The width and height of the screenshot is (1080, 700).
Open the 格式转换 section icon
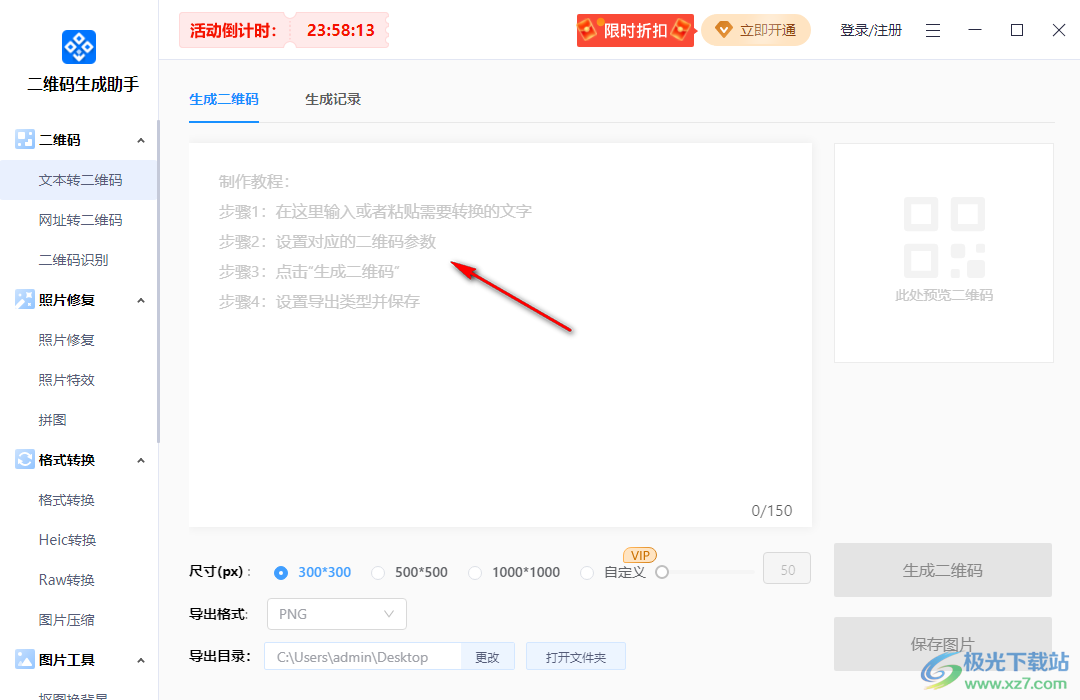24,459
